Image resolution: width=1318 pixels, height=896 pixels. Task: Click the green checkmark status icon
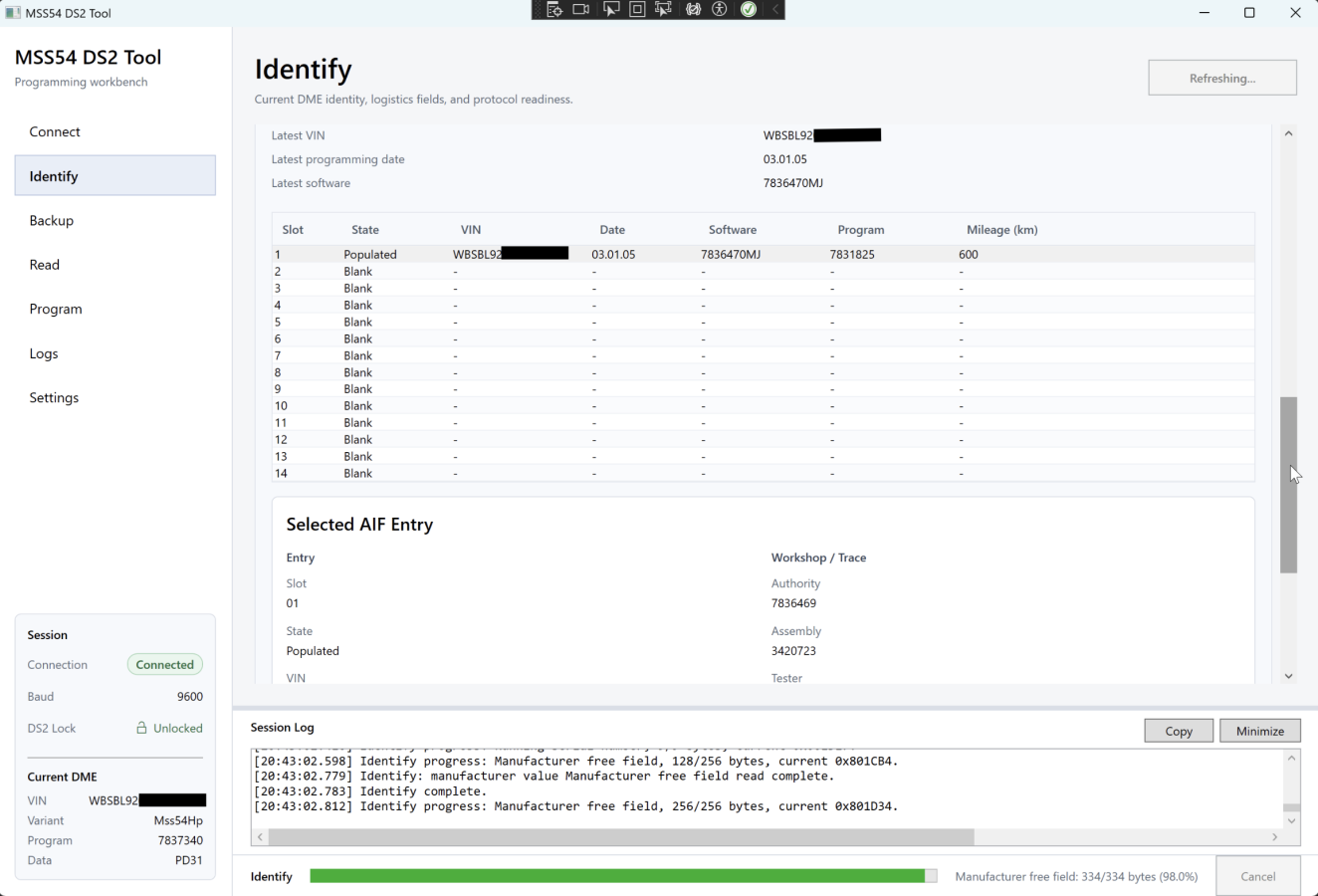749,10
